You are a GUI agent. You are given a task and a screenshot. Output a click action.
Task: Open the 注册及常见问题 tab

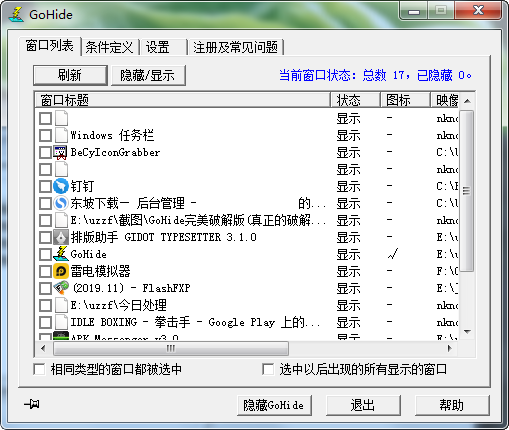click(235, 47)
